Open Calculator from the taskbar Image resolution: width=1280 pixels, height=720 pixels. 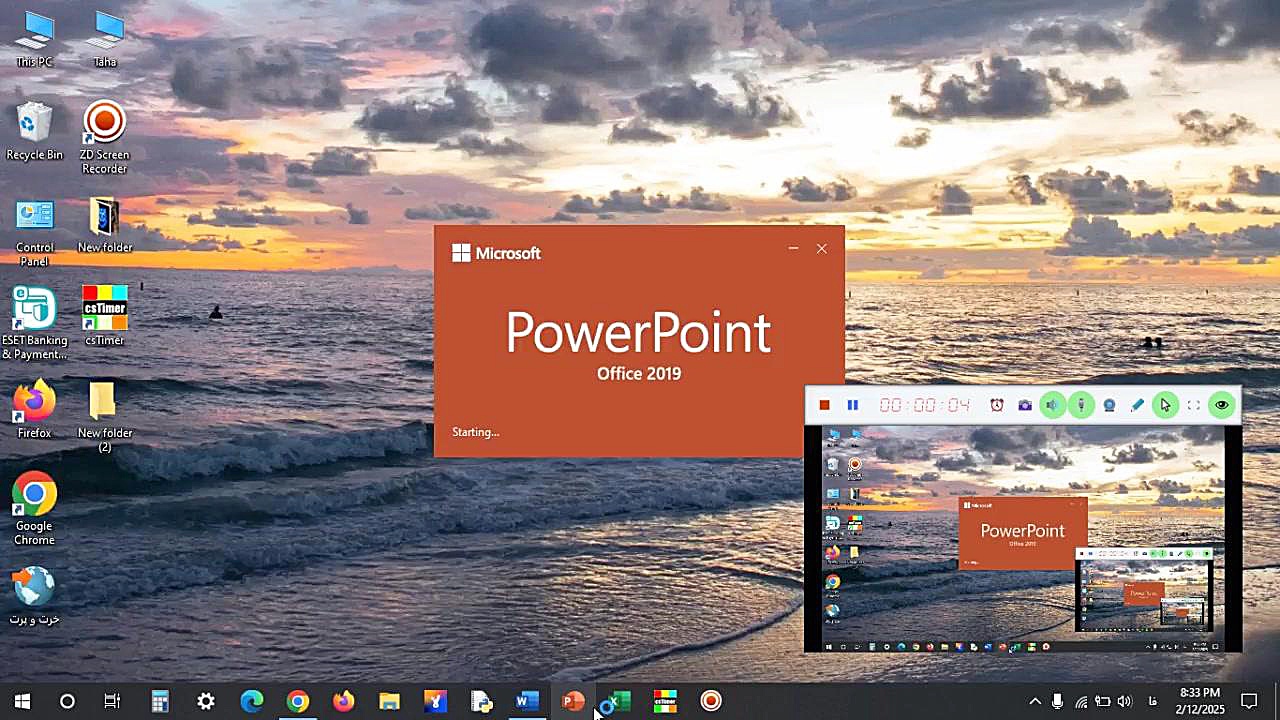(x=160, y=701)
